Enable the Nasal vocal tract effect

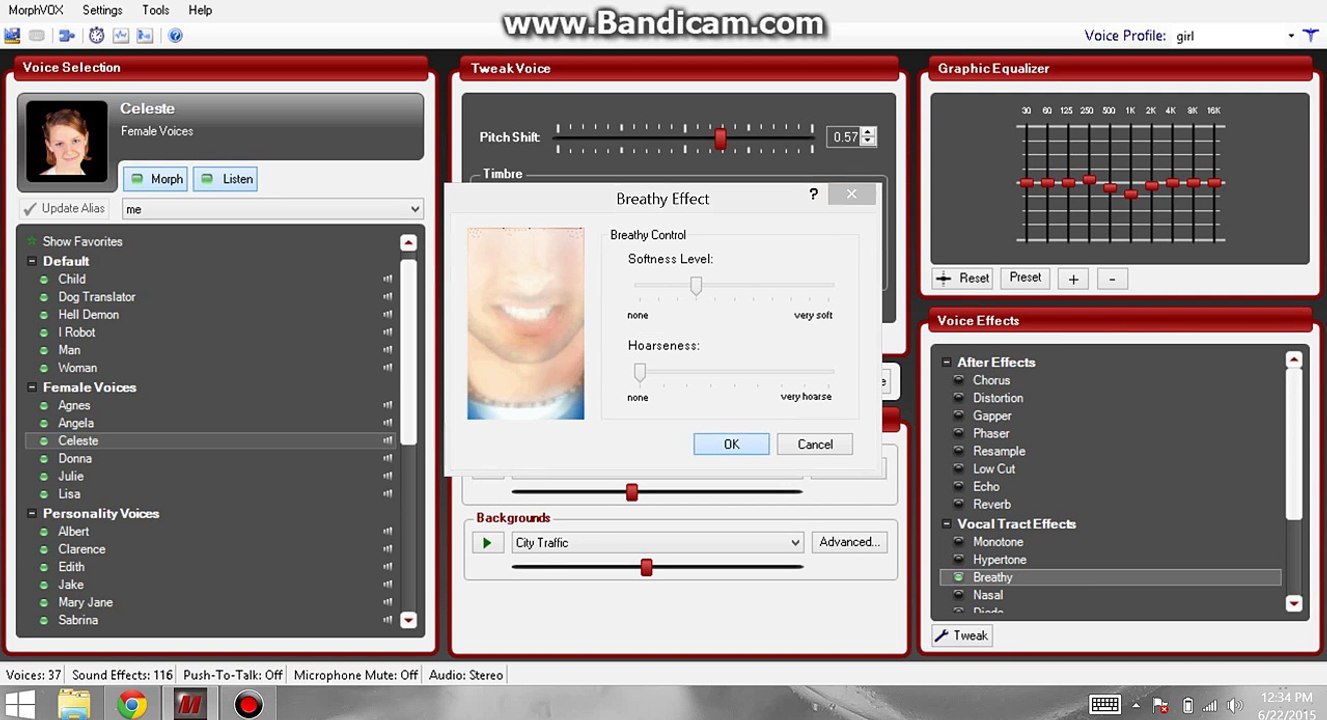coord(959,595)
